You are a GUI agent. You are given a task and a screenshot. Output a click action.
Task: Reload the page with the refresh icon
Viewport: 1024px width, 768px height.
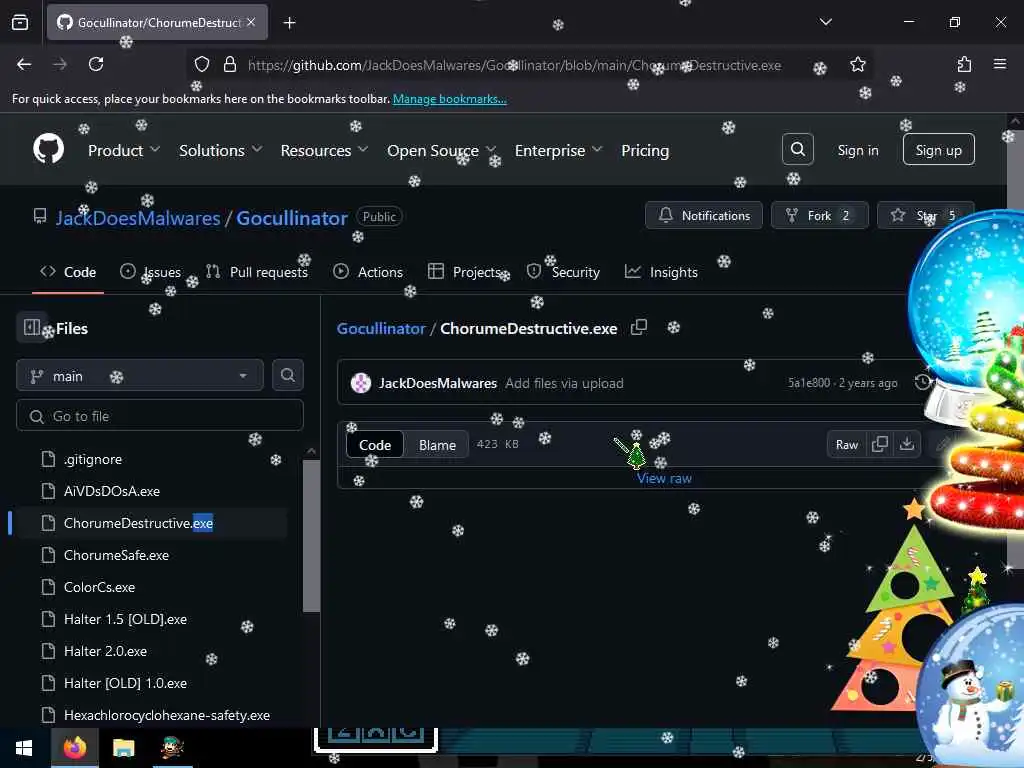[96, 64]
